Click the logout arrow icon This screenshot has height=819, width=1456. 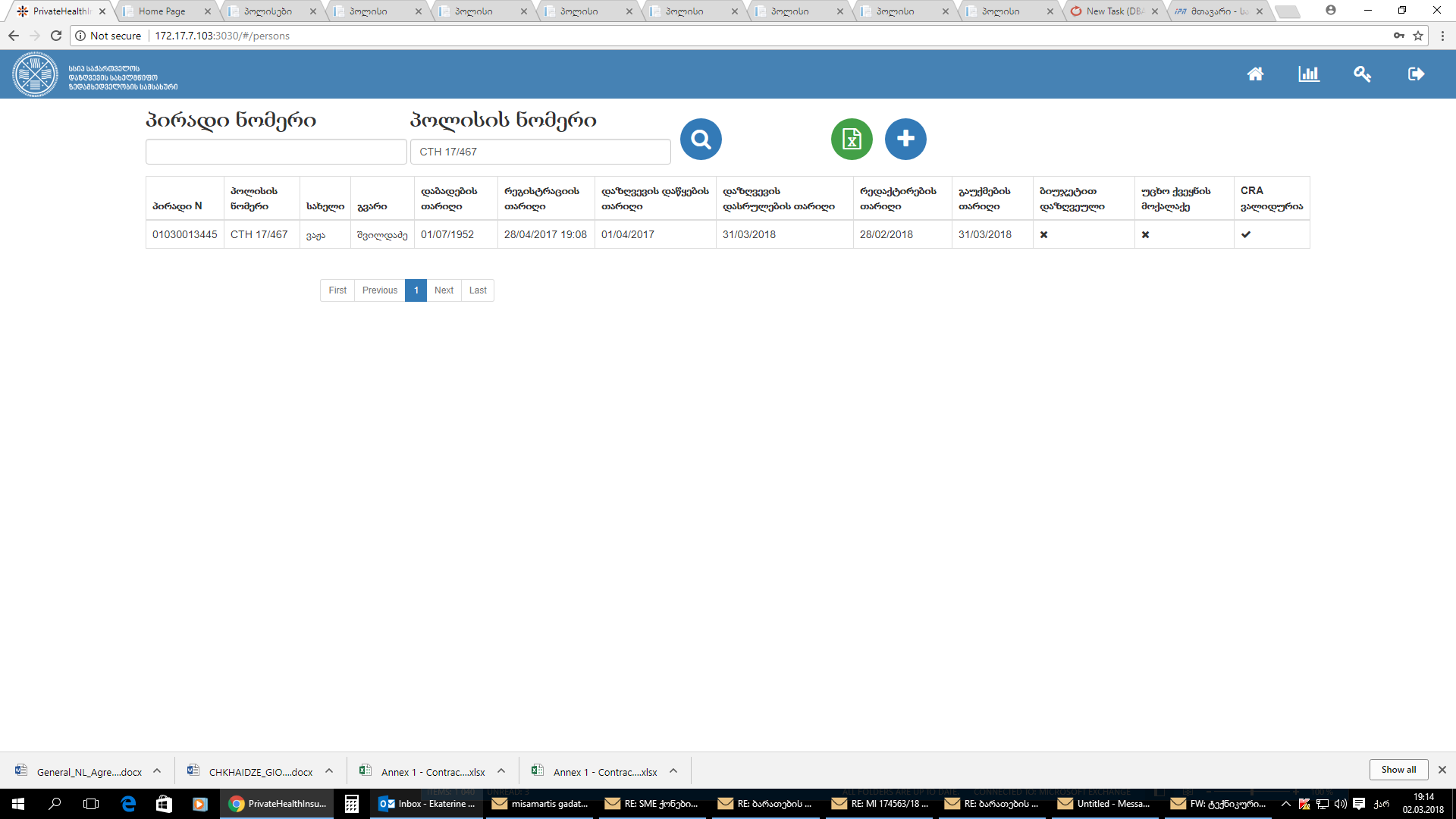[x=1416, y=74]
